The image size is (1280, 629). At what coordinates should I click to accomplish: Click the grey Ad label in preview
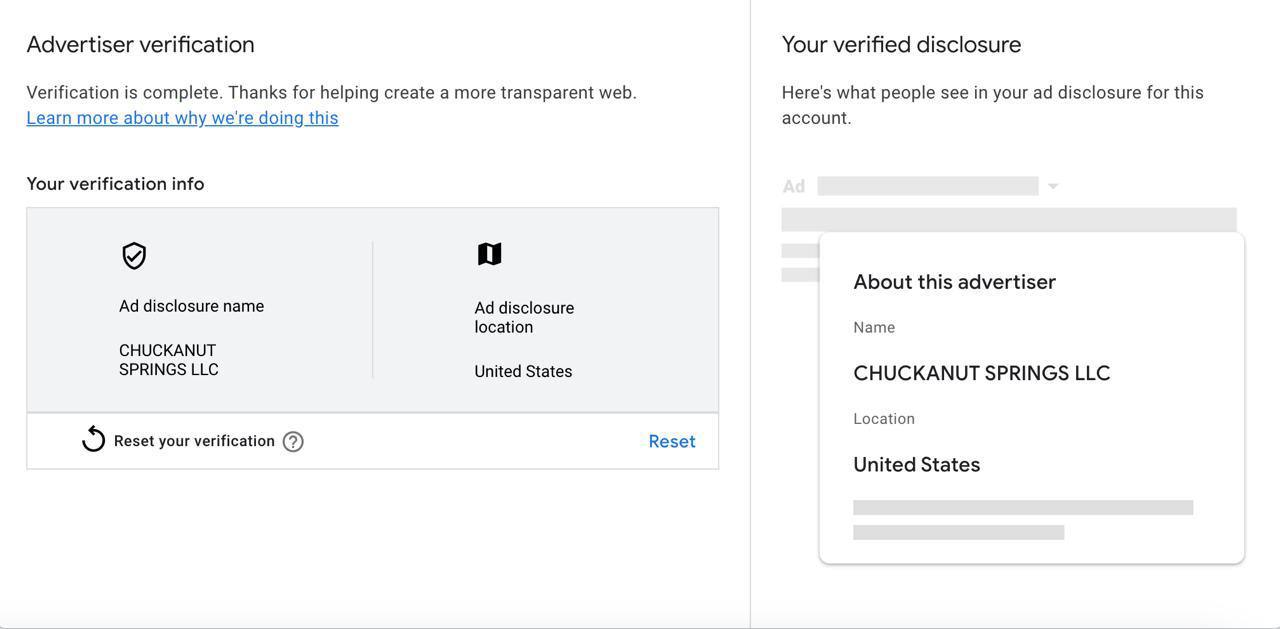click(x=794, y=186)
